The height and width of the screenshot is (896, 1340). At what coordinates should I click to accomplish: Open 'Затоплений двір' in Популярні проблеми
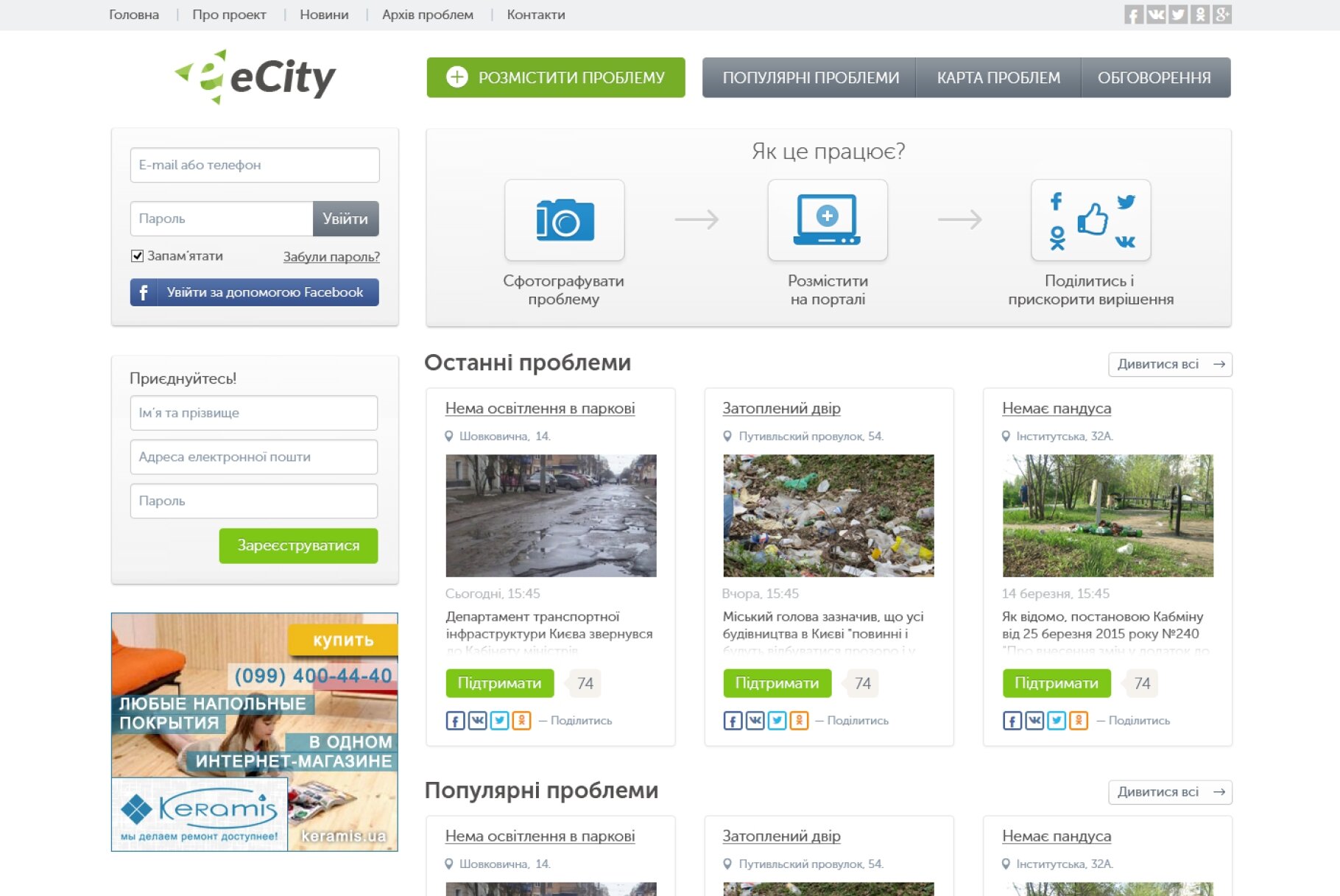(781, 836)
